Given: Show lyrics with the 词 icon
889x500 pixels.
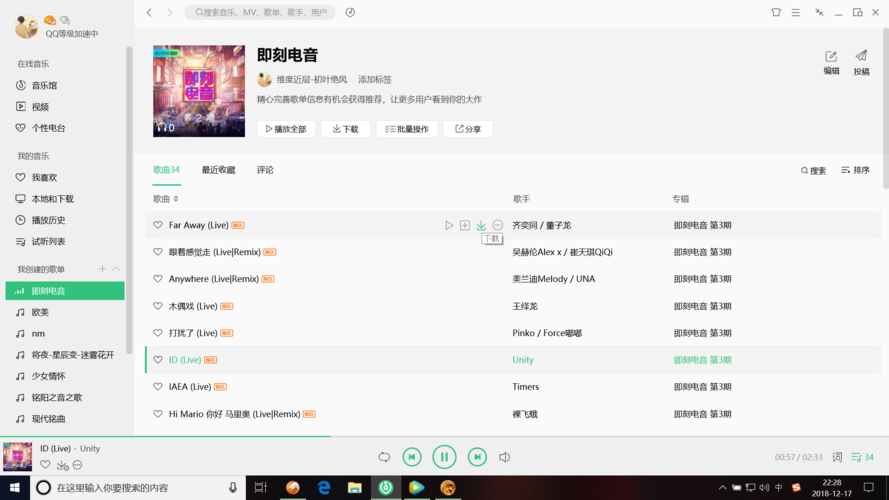Looking at the screenshot, I should point(837,457).
